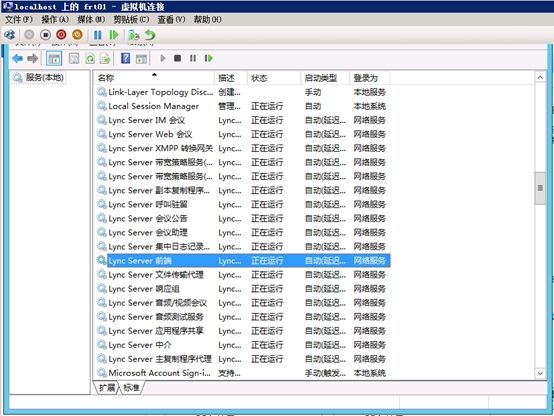Select the Microsoft Account Sign-i... service
Screen dimensions: 554x416
[x=242, y=373]
